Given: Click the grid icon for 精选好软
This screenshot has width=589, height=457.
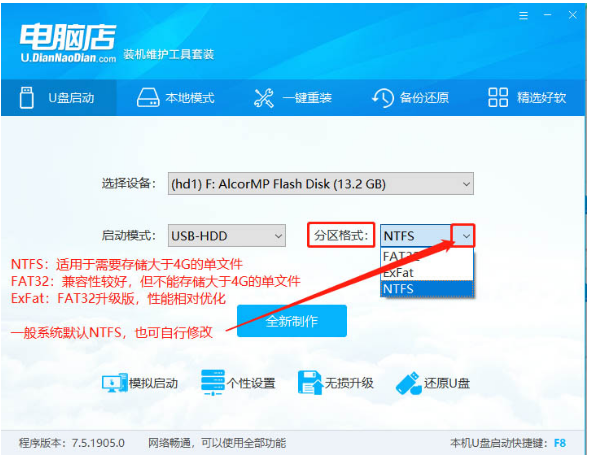Looking at the screenshot, I should (498, 98).
